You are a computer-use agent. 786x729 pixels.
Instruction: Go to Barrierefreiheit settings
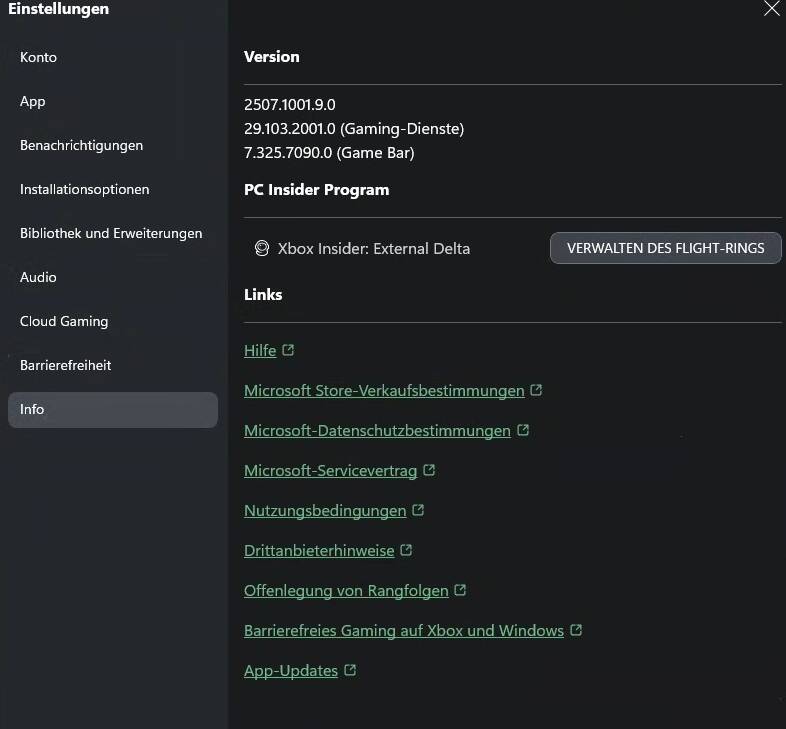click(x=65, y=366)
